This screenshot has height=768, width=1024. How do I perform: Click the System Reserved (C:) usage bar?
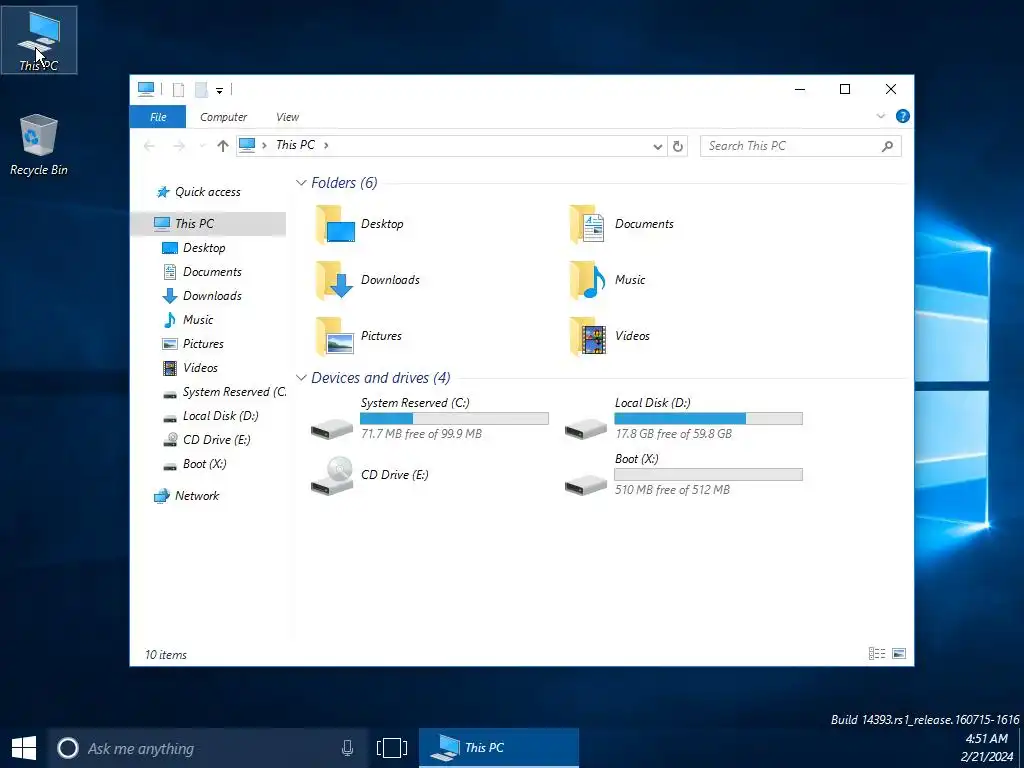point(455,419)
